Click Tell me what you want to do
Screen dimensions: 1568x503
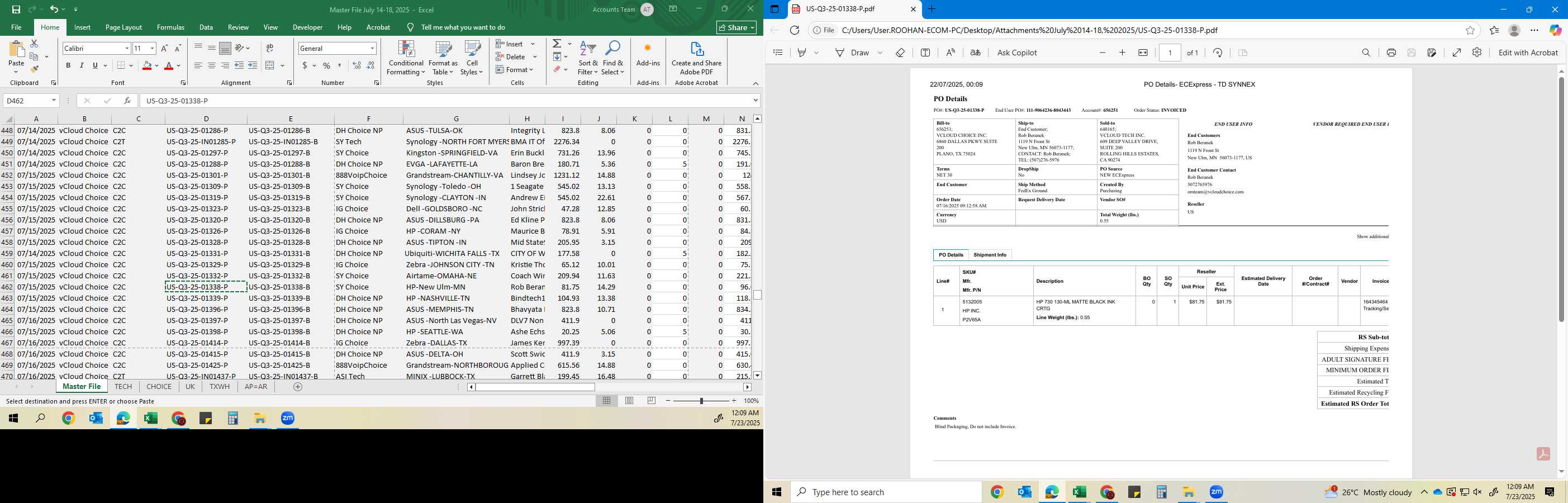click(x=463, y=27)
